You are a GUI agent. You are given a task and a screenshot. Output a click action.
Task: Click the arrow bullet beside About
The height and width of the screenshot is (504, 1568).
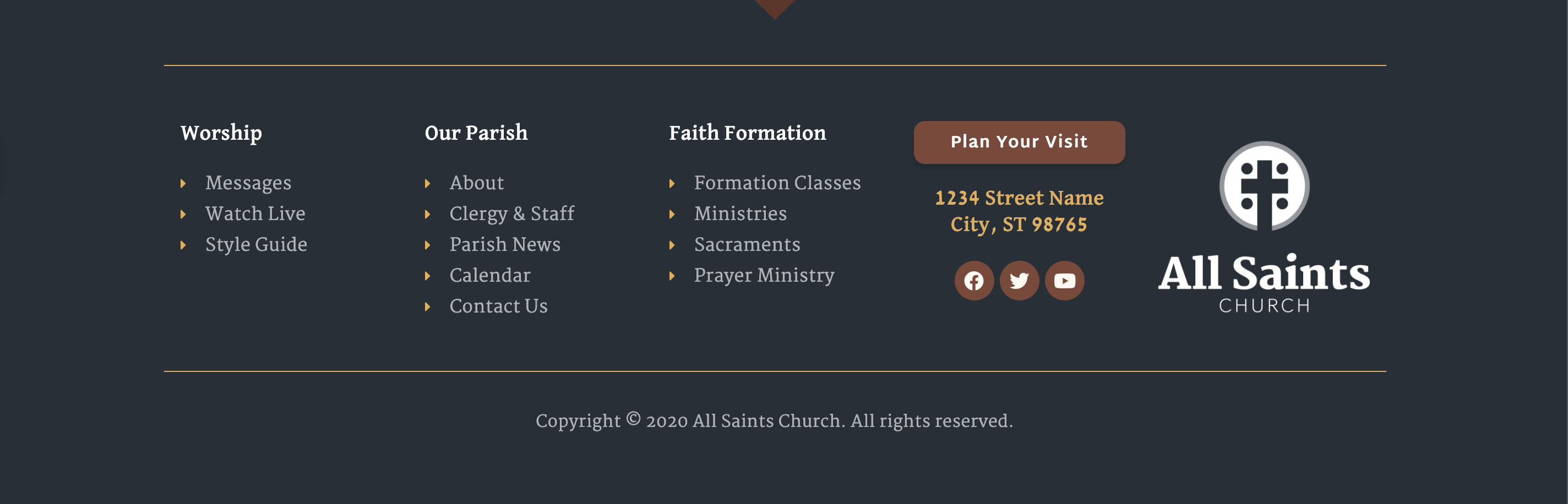point(427,183)
